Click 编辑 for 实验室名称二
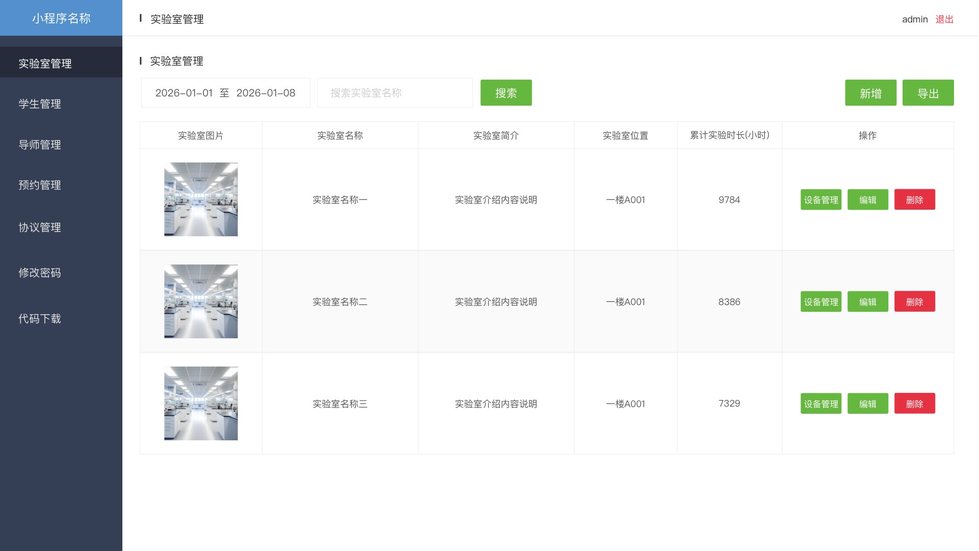Screen dimensions: 979x551 867,301
